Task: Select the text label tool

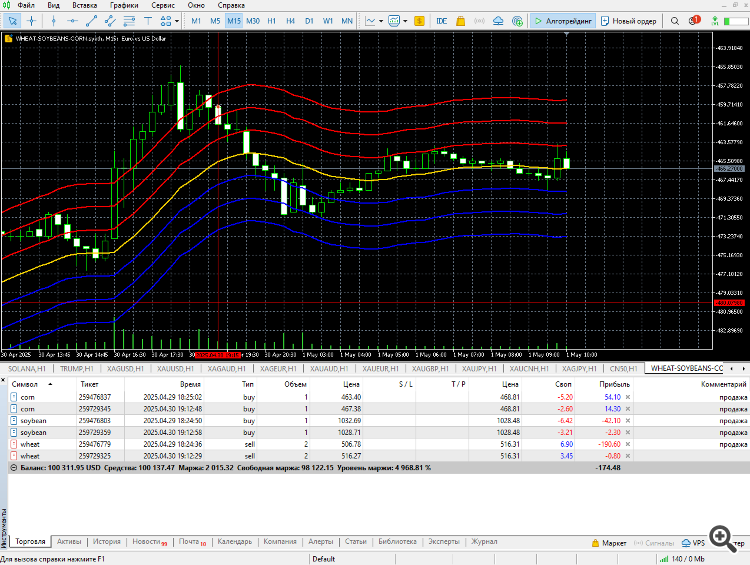Action: (x=148, y=21)
